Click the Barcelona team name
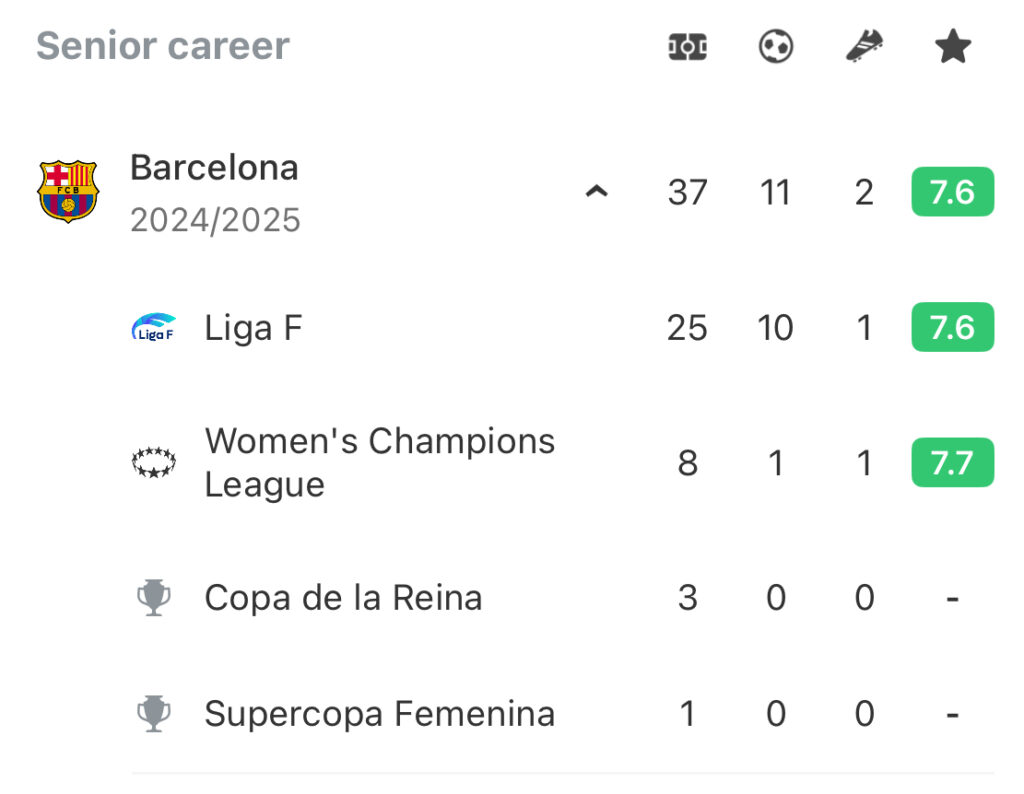1024x794 pixels. click(x=214, y=168)
